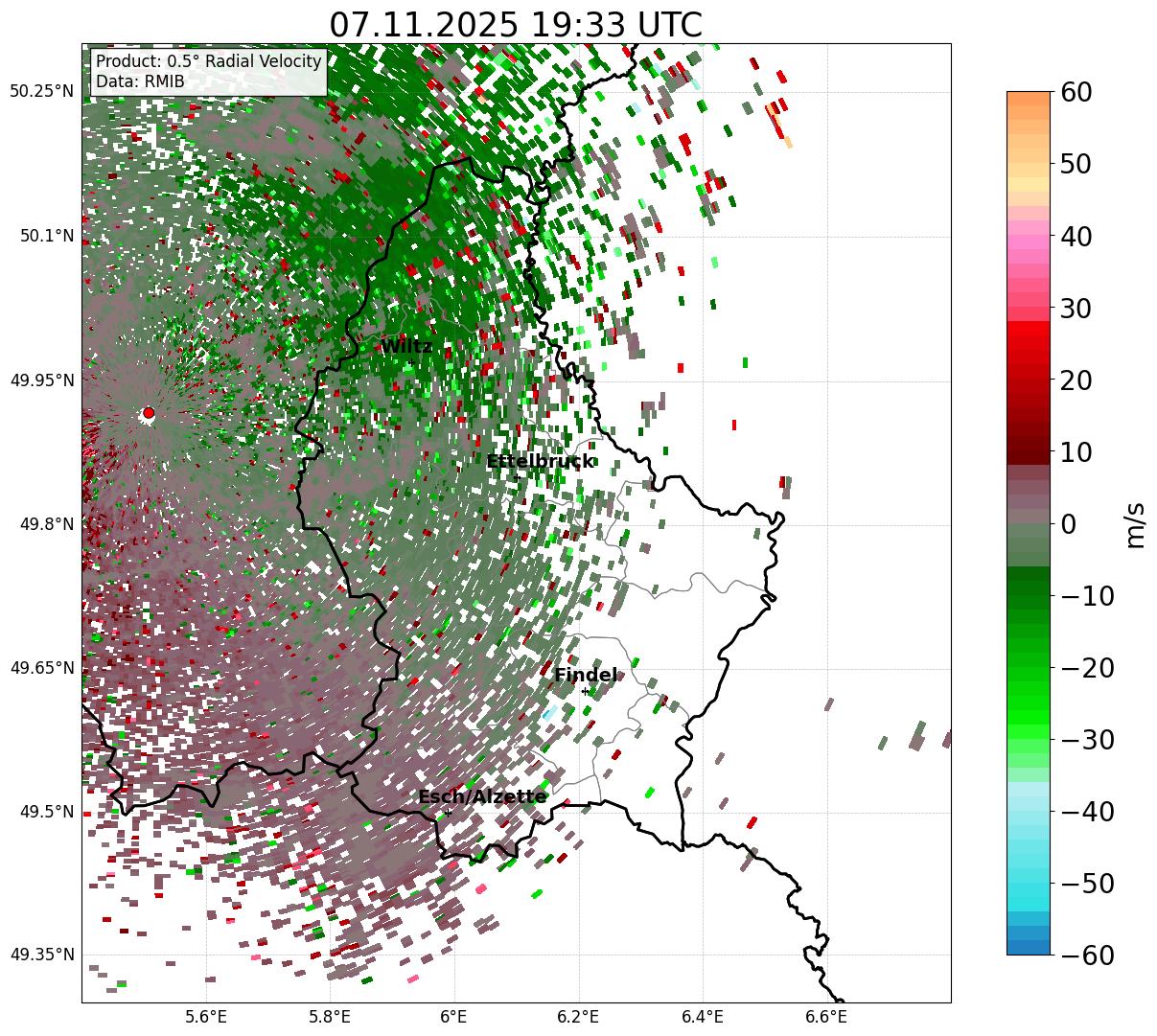
Task: Click the small cross marker below Findel
Action: 586,692
